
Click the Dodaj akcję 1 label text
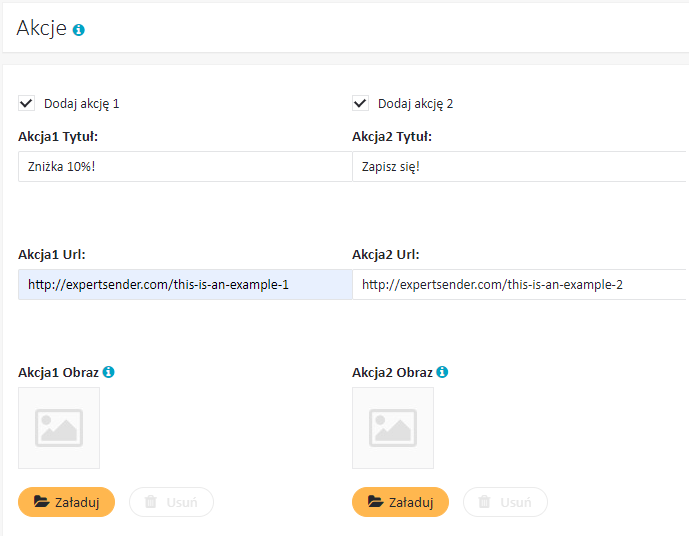pos(82,104)
